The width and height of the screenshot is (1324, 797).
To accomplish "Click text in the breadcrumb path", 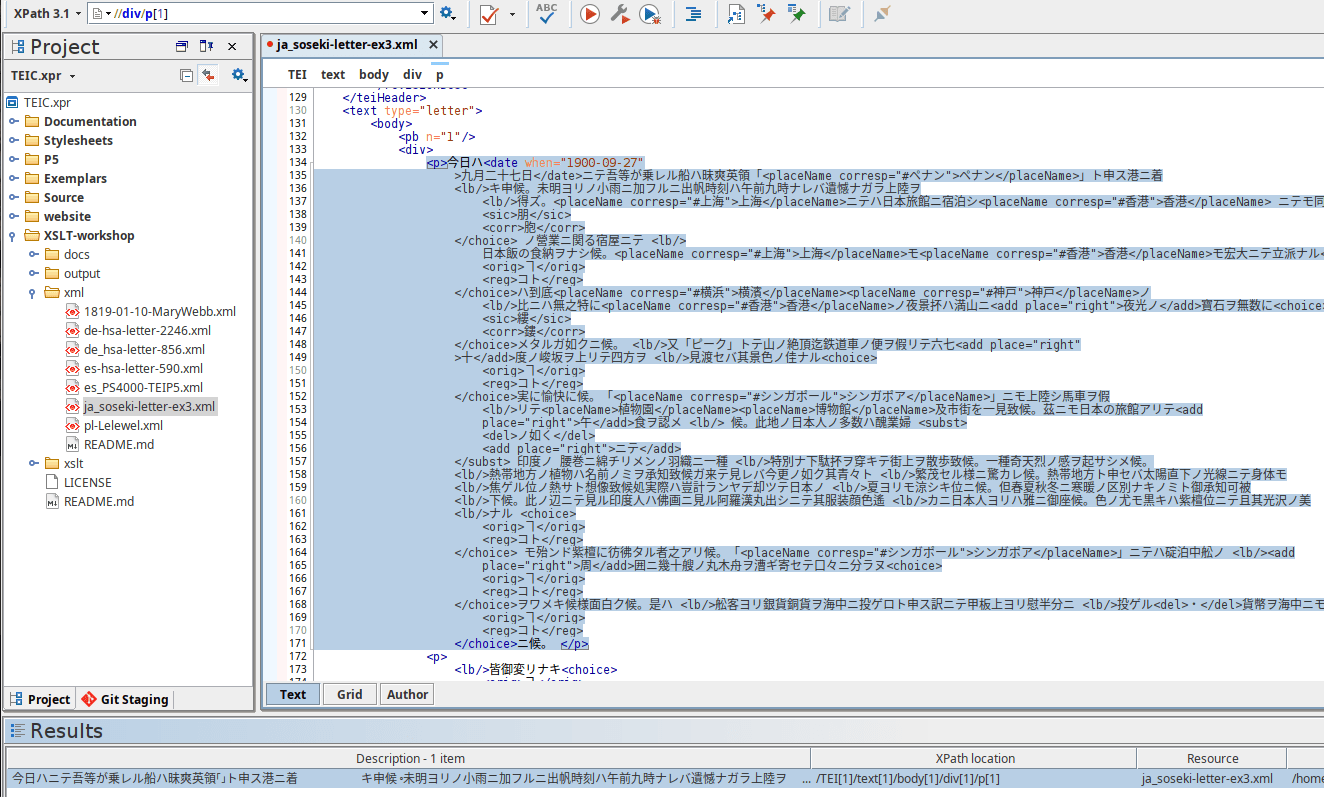I will click(333, 75).
